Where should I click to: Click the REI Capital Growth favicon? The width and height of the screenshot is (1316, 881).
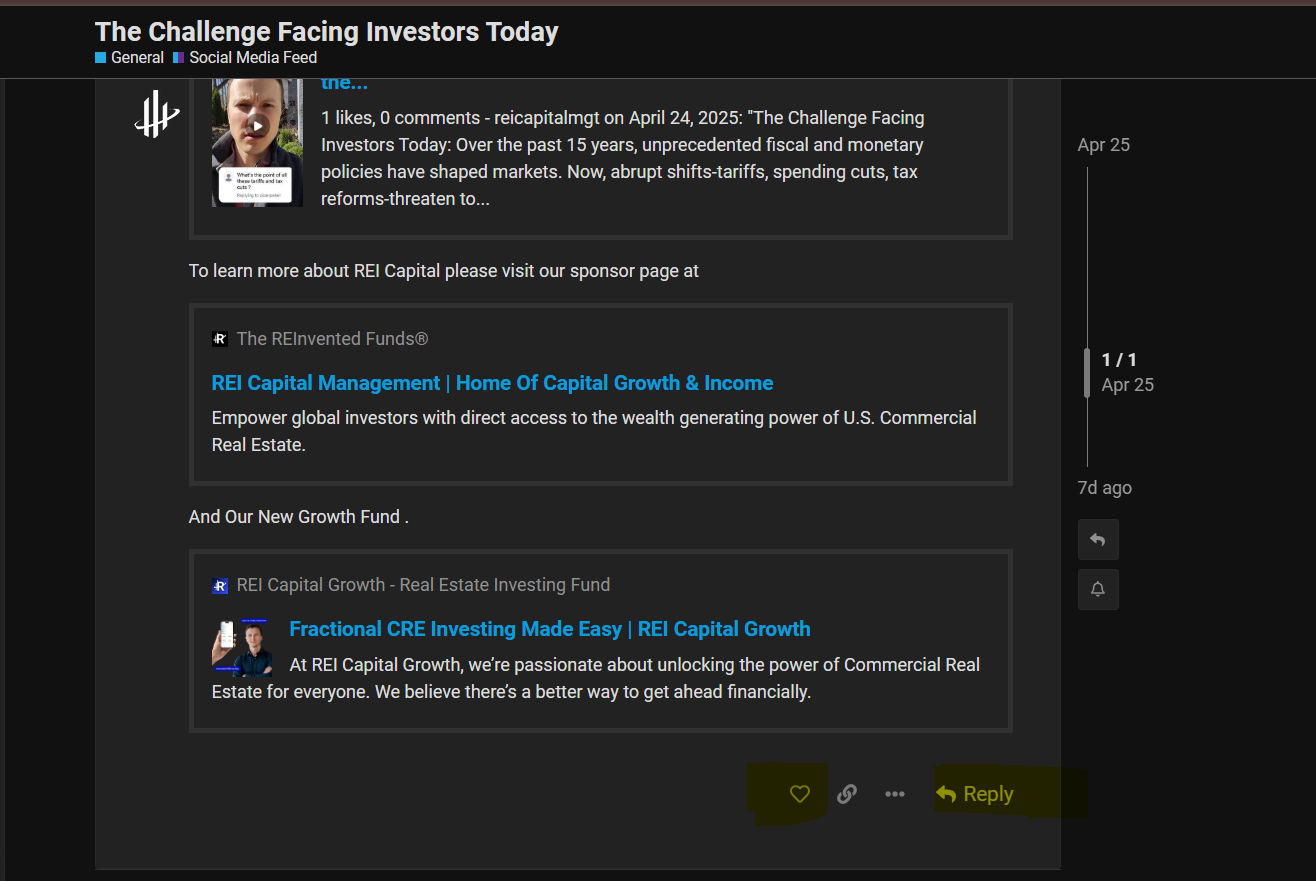pos(220,585)
